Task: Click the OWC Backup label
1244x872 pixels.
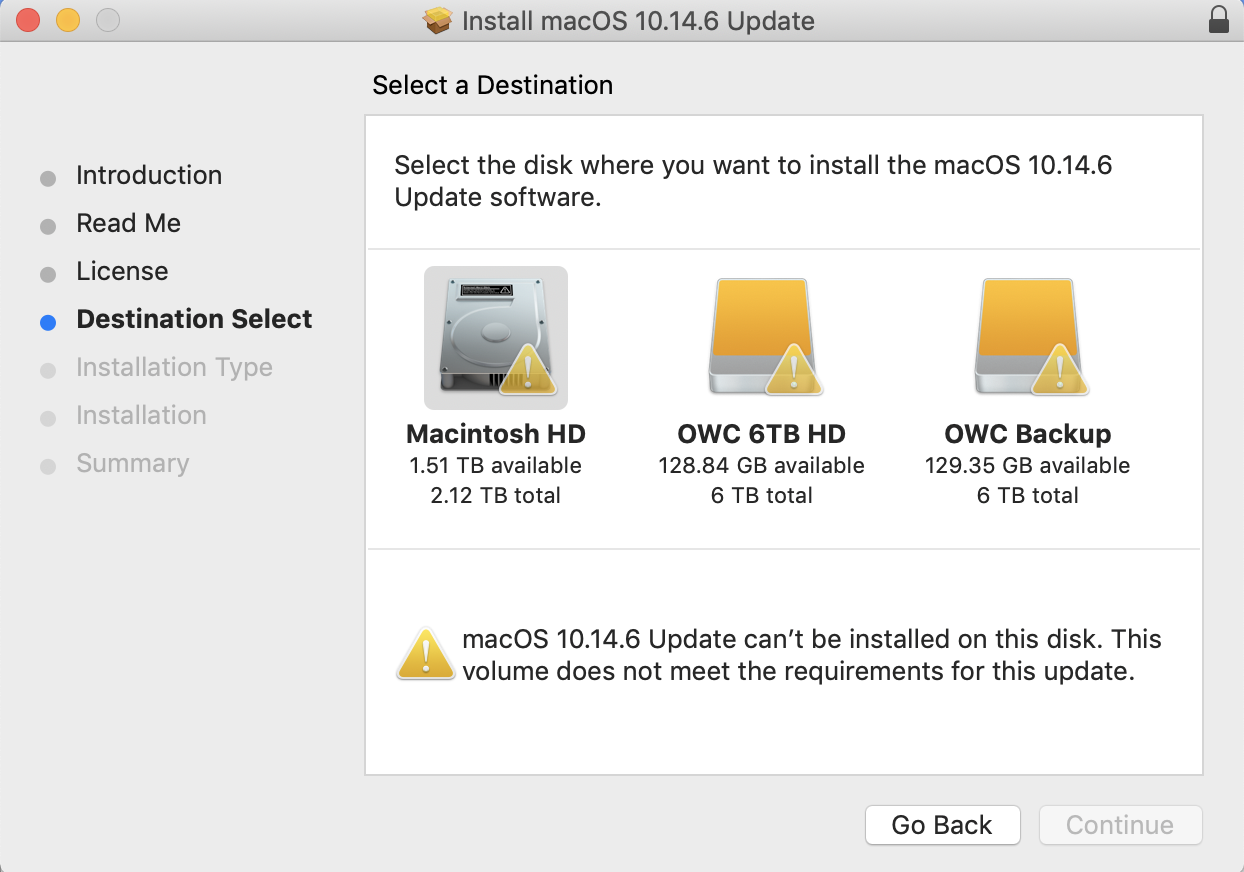Action: click(1028, 434)
